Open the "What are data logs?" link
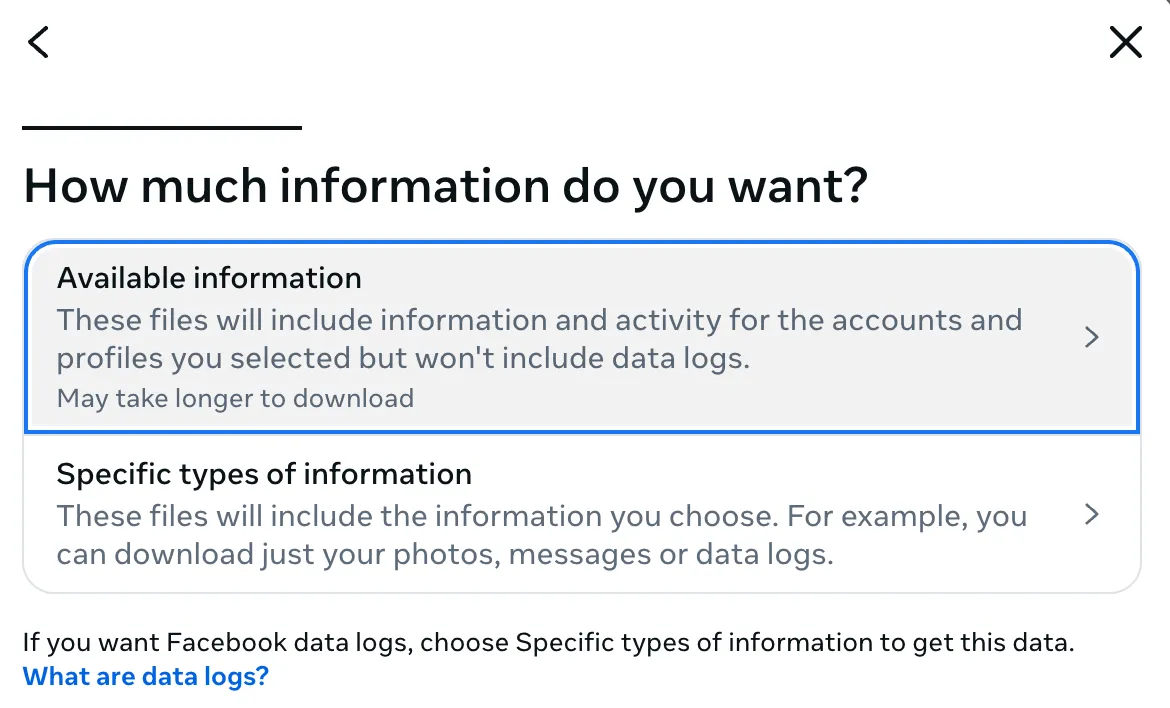 click(146, 677)
